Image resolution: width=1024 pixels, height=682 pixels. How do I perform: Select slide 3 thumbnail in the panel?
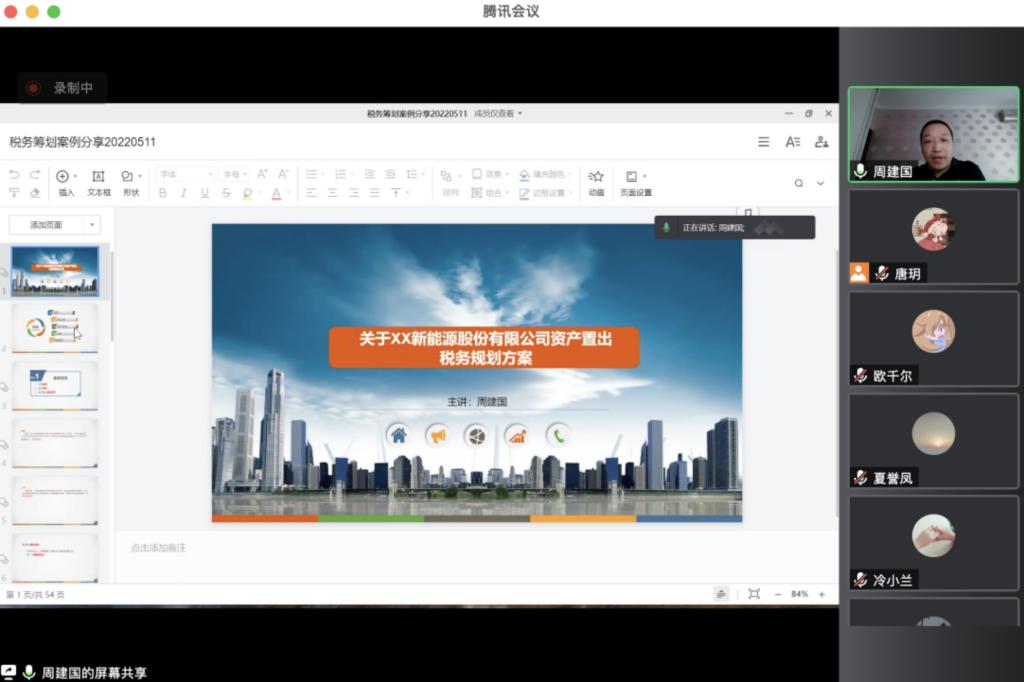55,385
